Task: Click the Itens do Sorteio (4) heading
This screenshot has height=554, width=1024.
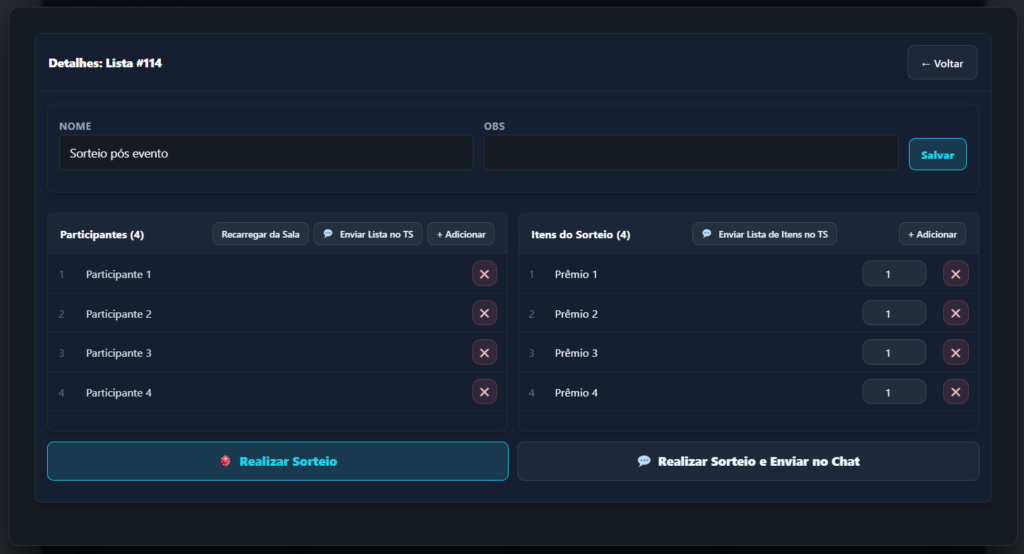Action: (x=581, y=235)
